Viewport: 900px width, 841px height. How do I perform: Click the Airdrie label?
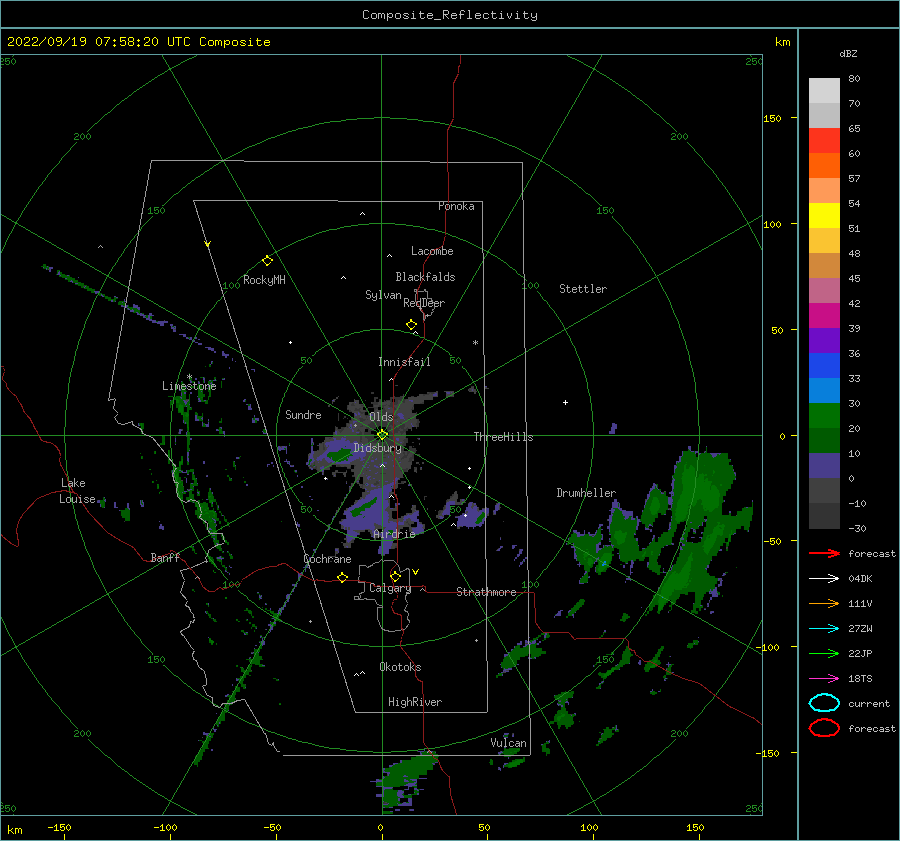tap(394, 534)
